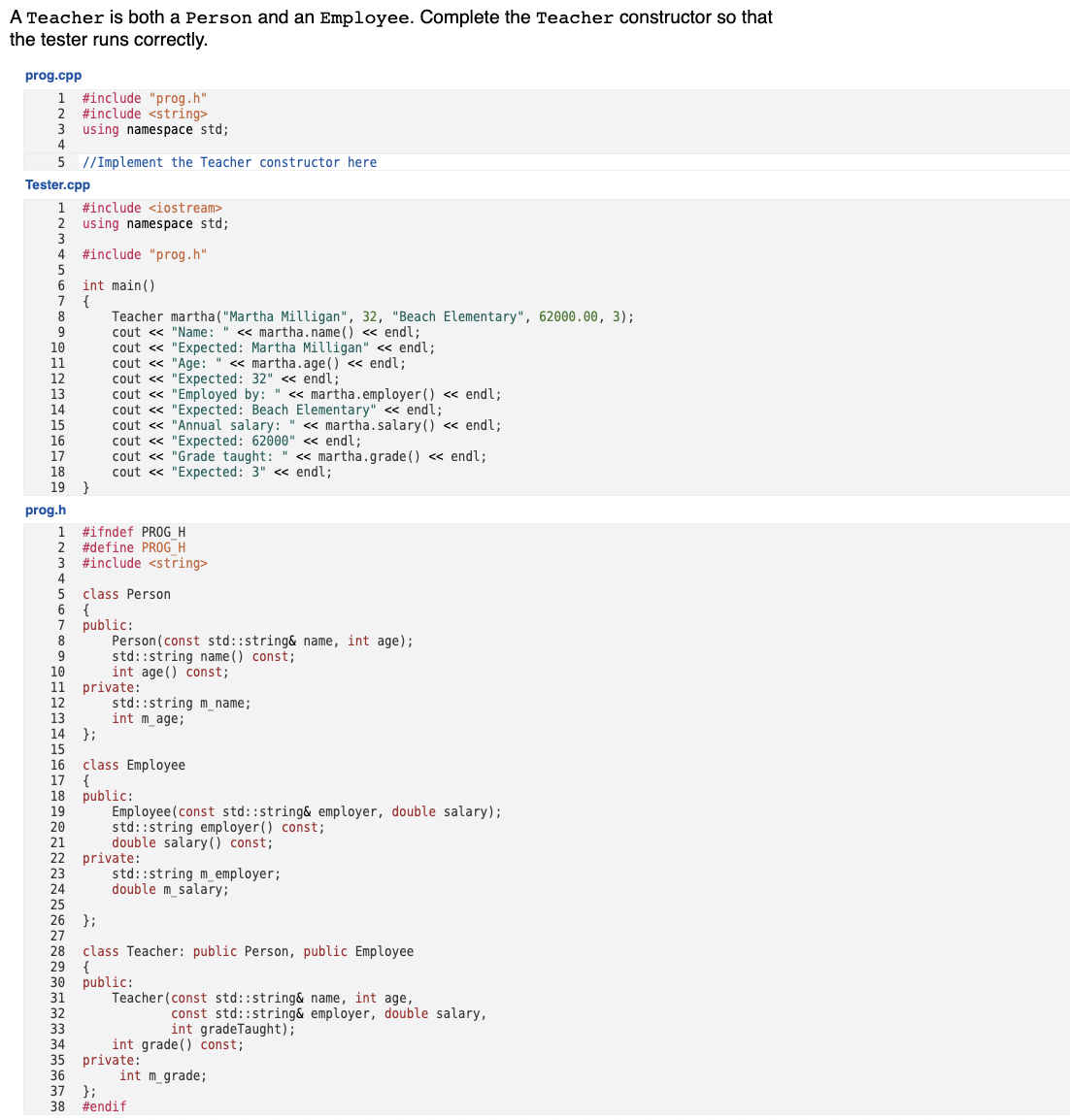Click the #endif line at file bottom
The image size is (1070, 1120).
(104, 1106)
